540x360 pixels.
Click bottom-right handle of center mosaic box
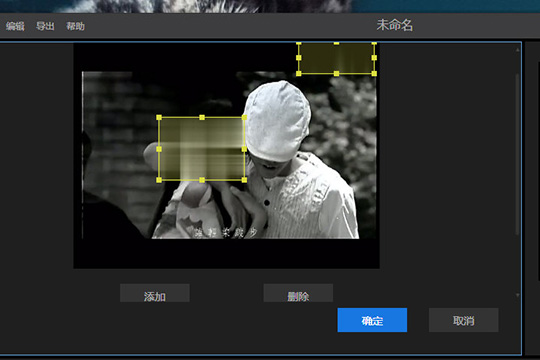pos(245,180)
